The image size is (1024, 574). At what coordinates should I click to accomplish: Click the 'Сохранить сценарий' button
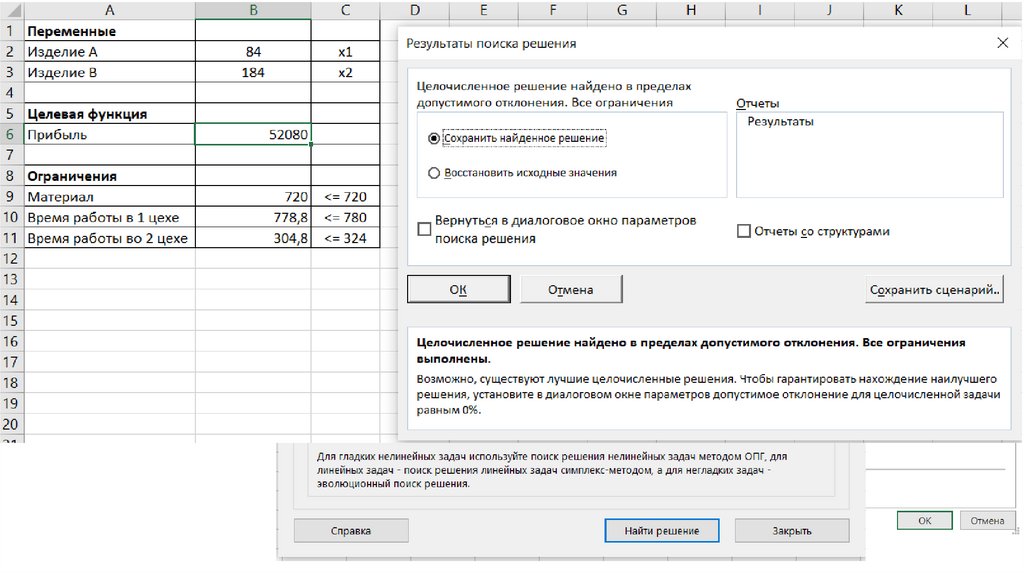934,290
